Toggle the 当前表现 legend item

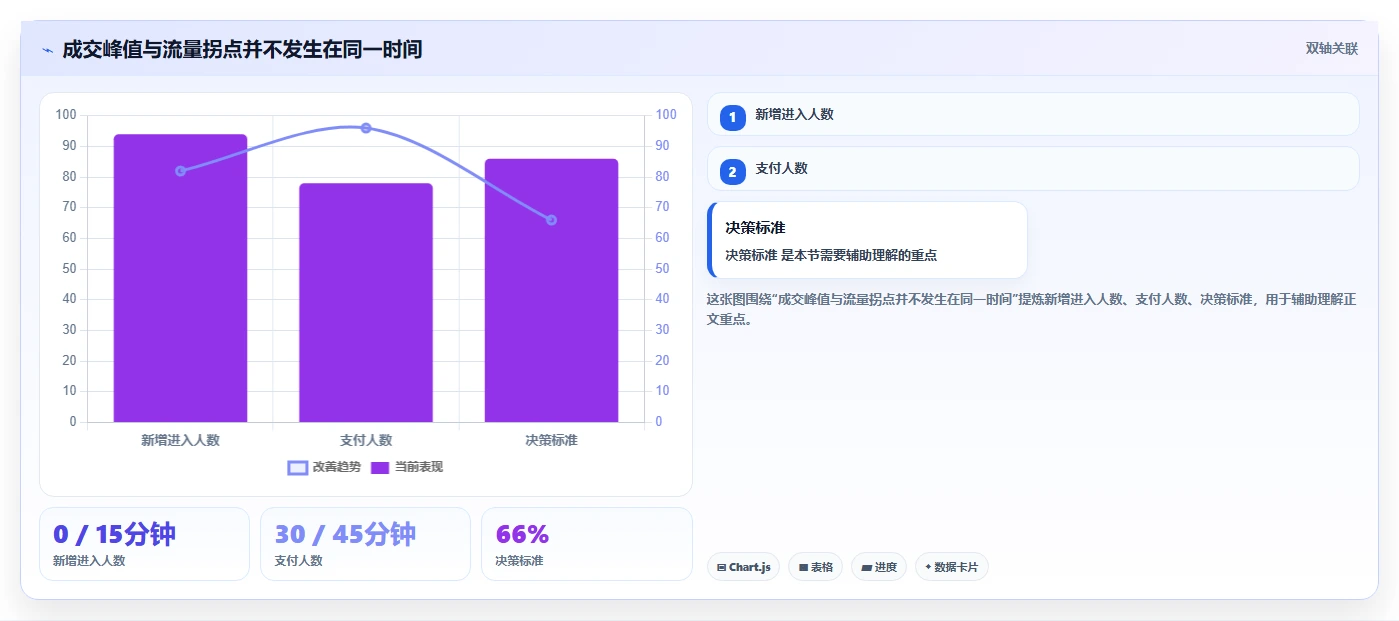[x=407, y=467]
